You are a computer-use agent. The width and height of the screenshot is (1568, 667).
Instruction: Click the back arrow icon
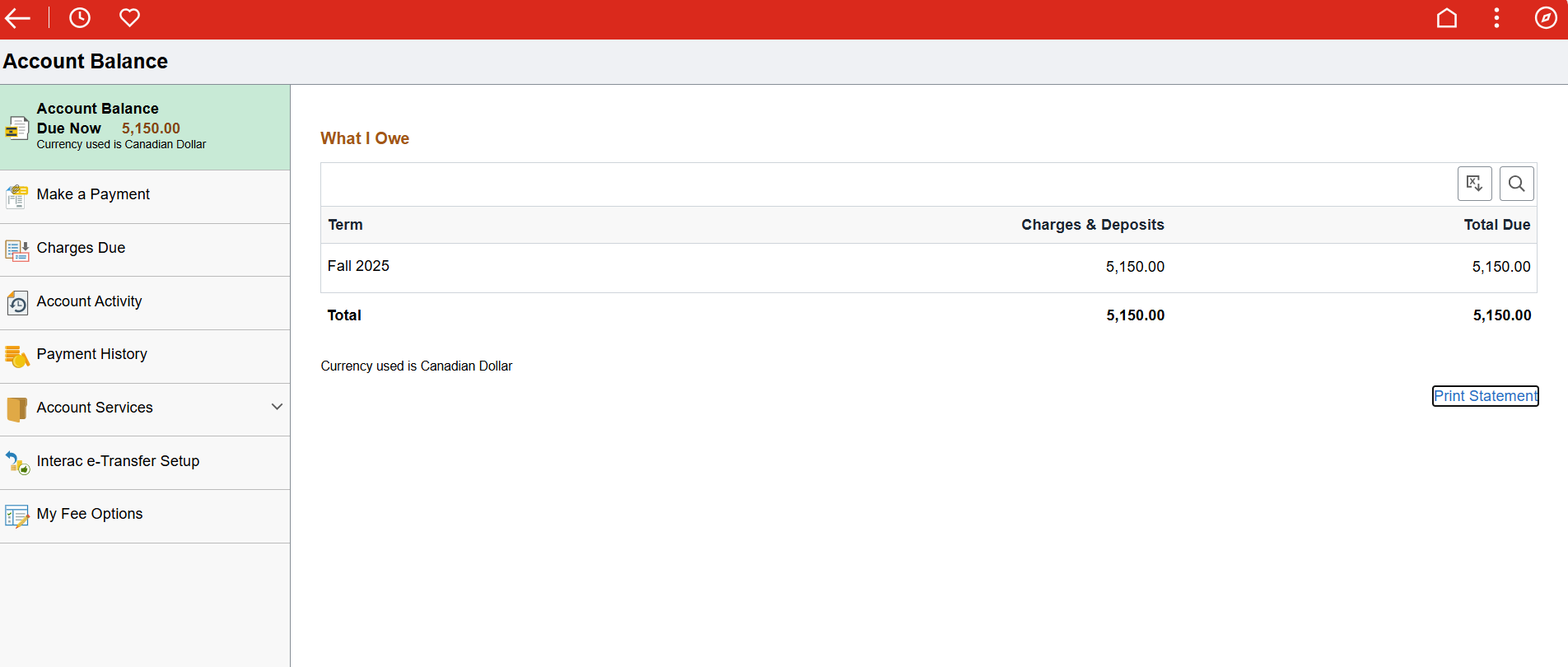tap(18, 18)
